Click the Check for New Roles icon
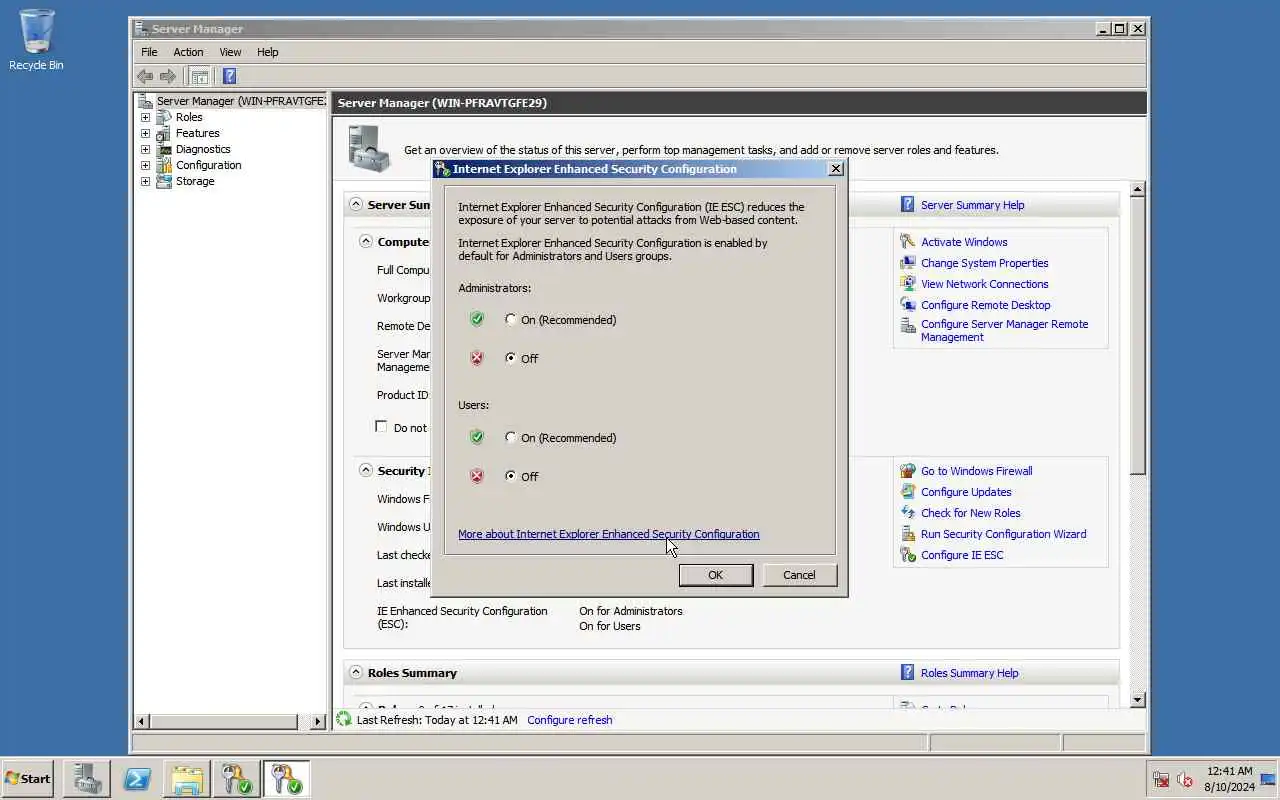 point(908,513)
